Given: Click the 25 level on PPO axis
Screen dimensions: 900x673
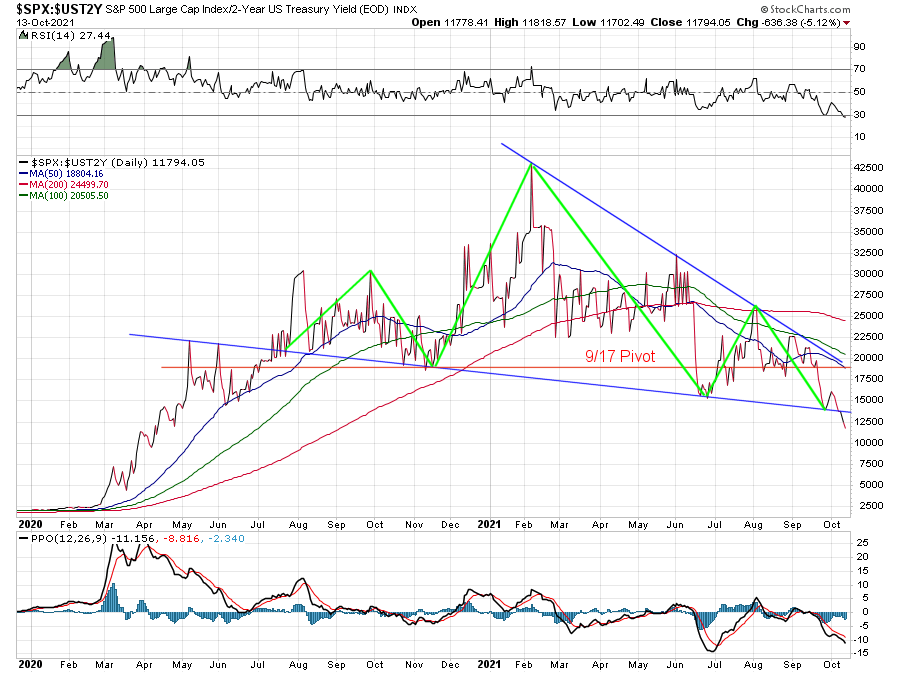Looking at the screenshot, I should [862, 543].
